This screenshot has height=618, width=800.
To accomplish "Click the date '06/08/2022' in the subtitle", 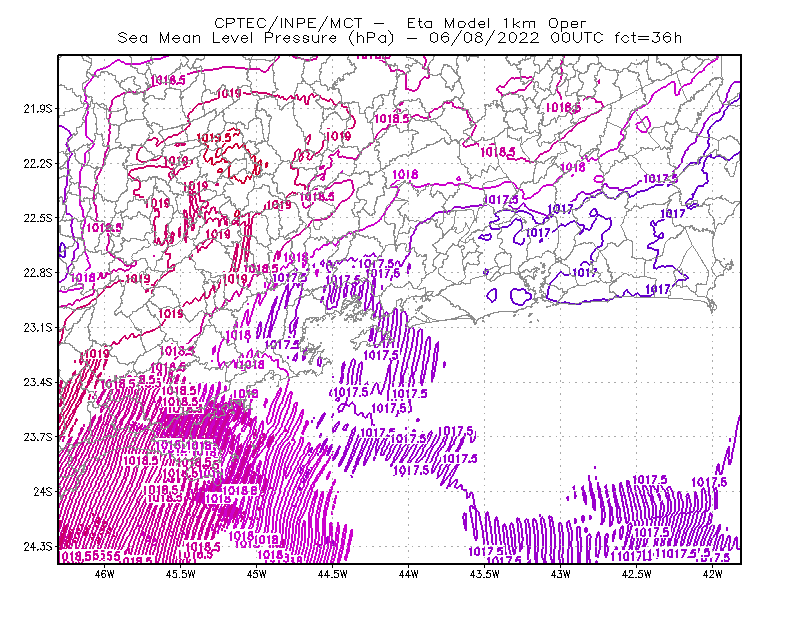I will 484,38.
